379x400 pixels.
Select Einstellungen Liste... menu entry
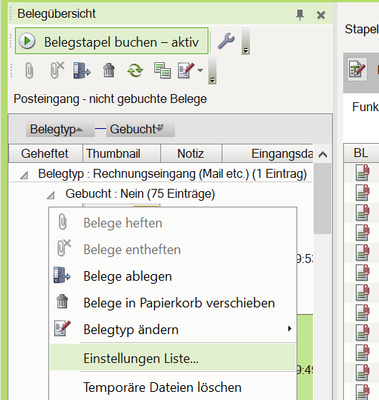tap(173, 358)
